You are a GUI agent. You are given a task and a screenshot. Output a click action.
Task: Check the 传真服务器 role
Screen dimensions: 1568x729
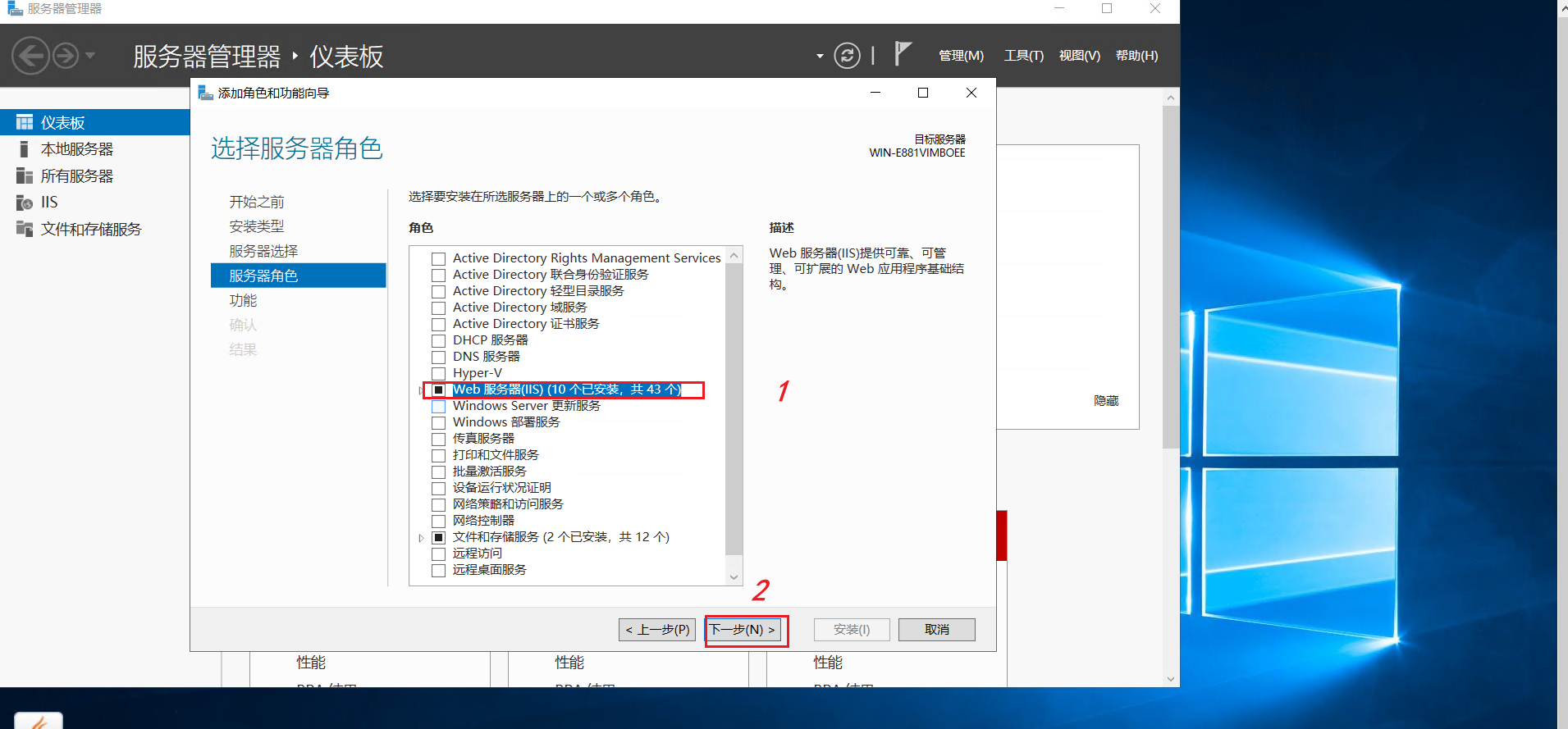439,439
